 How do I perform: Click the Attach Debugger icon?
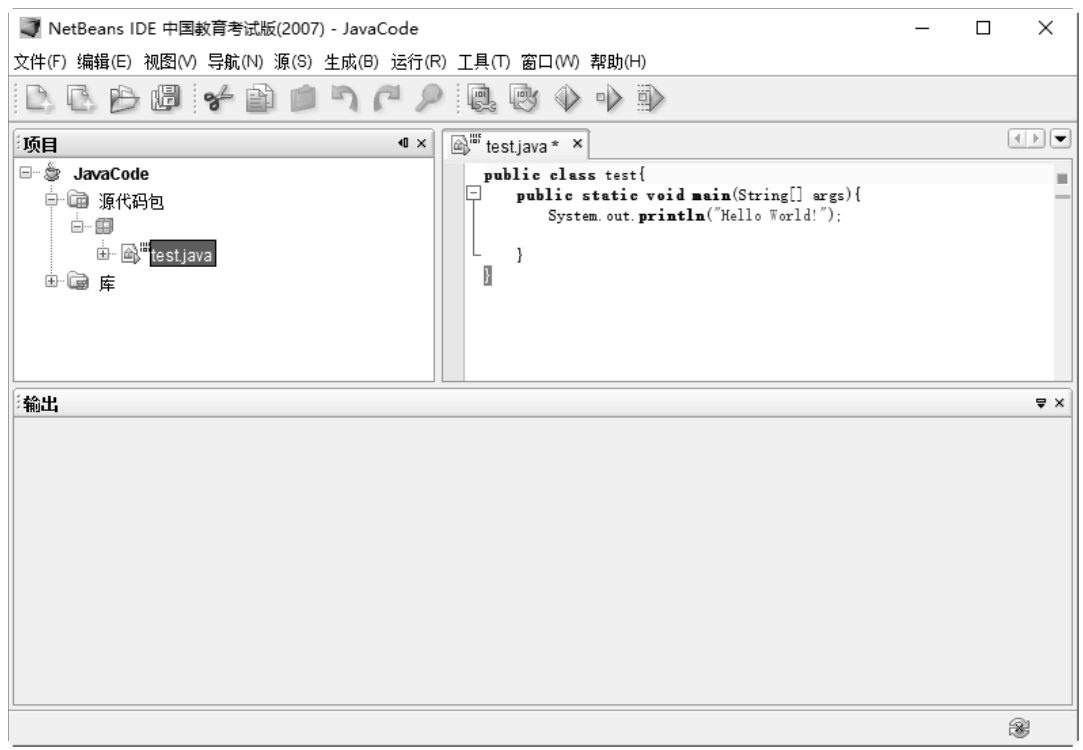651,99
